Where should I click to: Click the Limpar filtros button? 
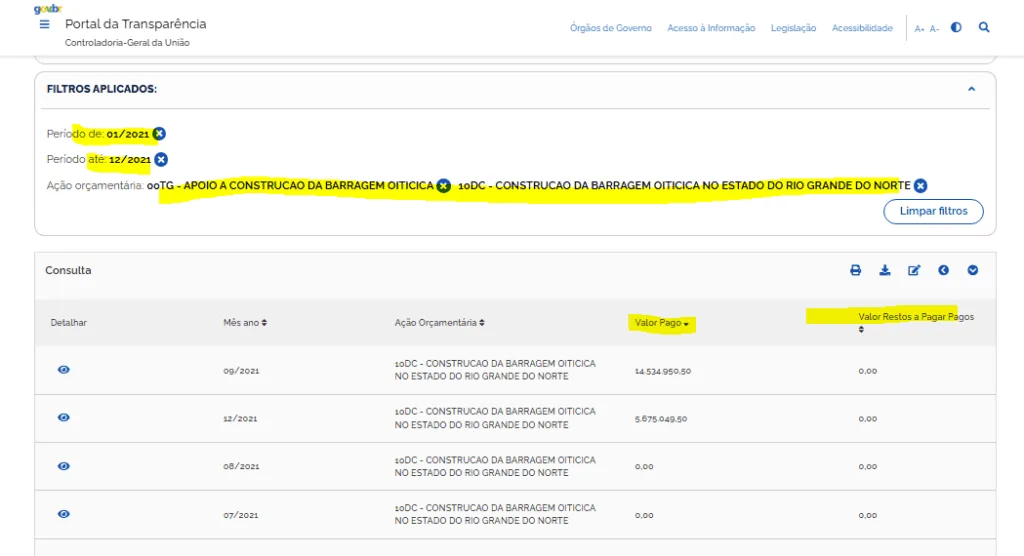(933, 211)
